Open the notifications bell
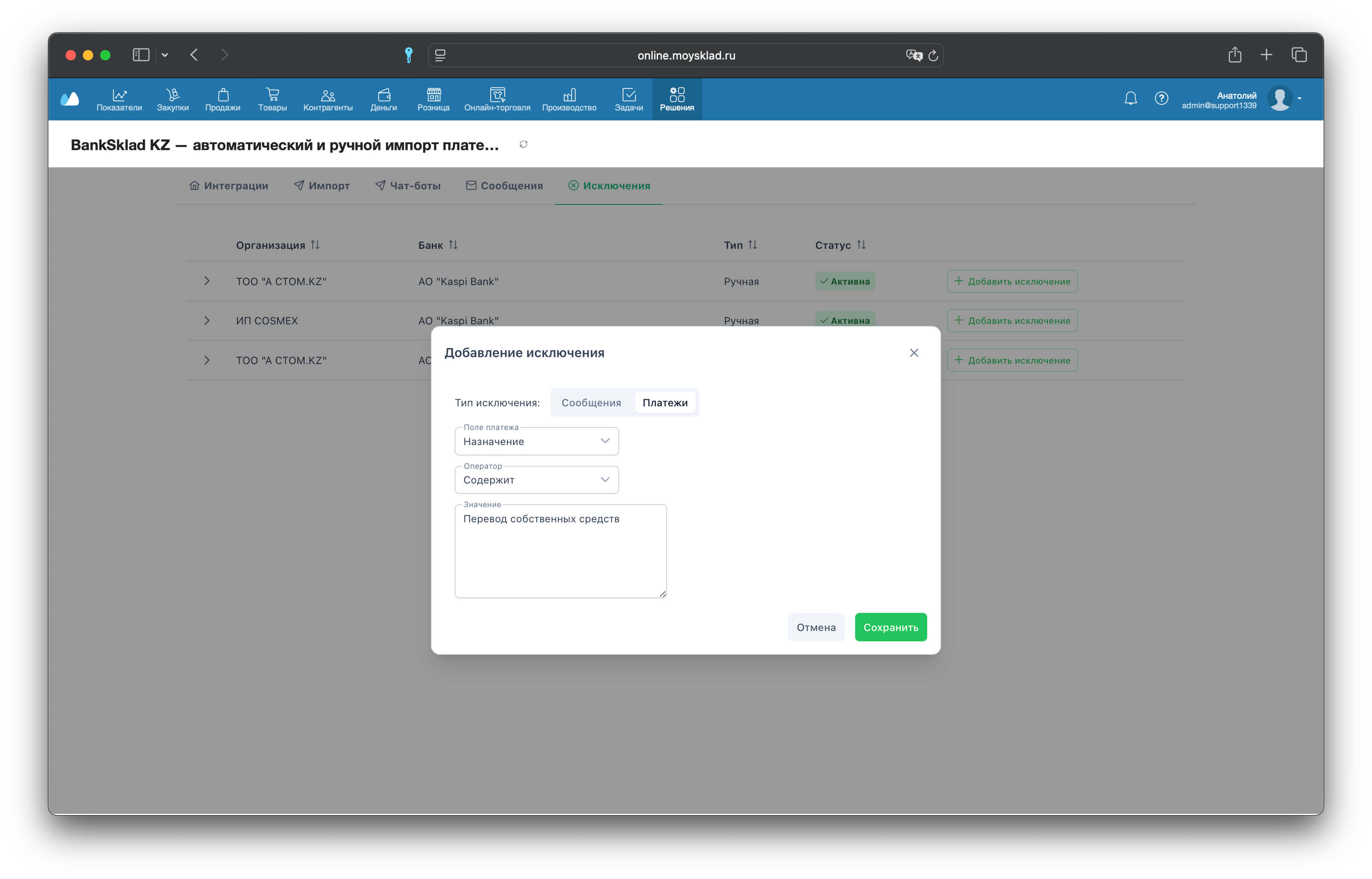Screen dimensions: 1372x879 tap(1130, 98)
